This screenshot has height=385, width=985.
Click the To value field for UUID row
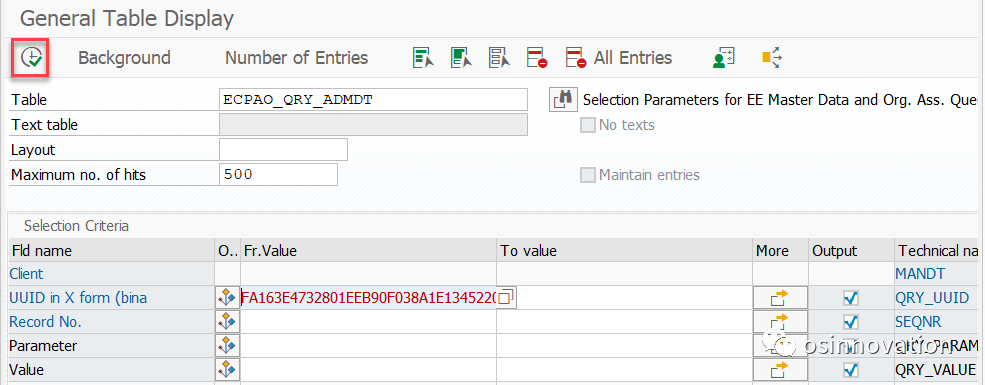[x=625, y=298]
